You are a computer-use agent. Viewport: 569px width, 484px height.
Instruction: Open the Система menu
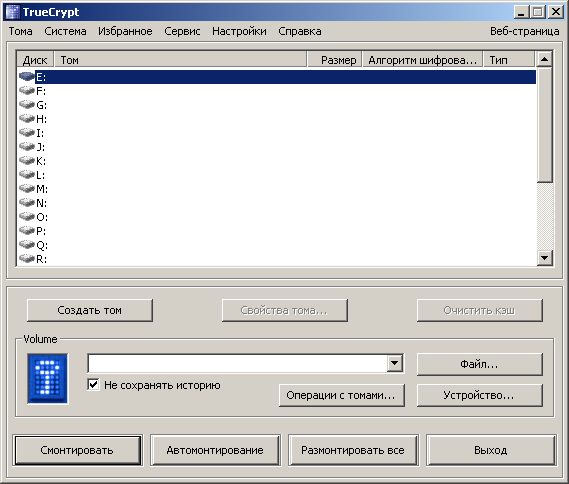[x=65, y=31]
